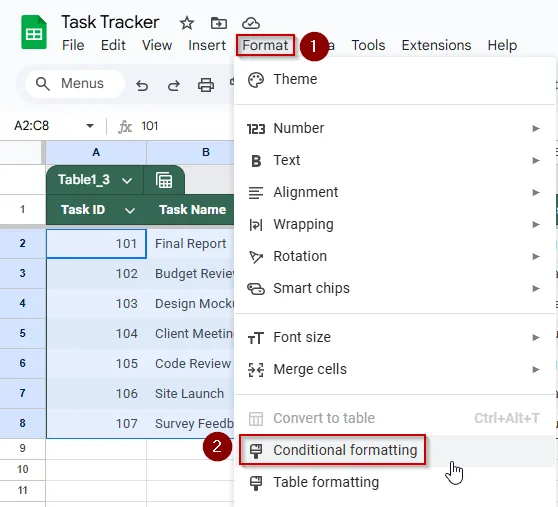Click cell containing 101
This screenshot has width=558, height=507.
96,244
